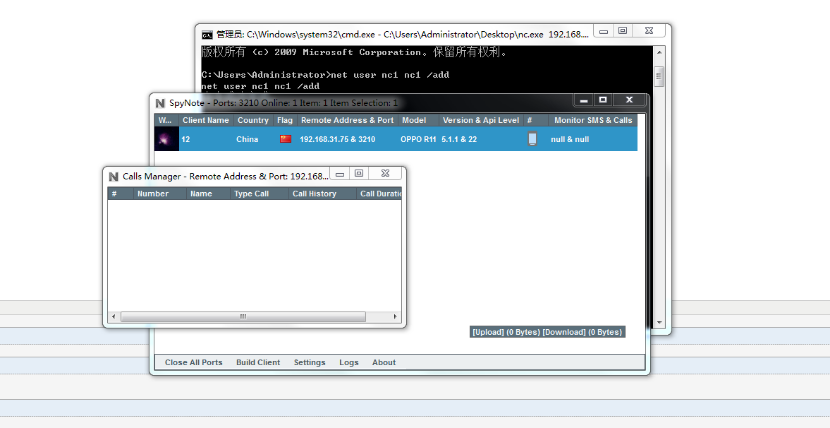Click the Number column header in Calls Manager
The image size is (830, 428).
point(159,194)
